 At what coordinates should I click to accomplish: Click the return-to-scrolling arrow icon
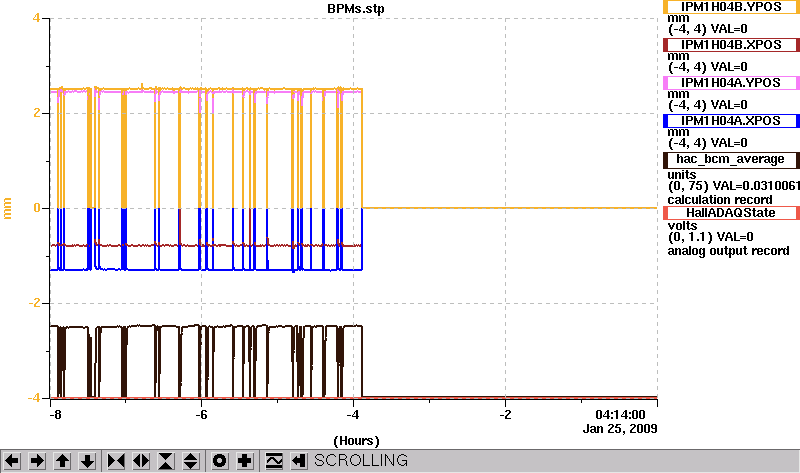click(299, 461)
